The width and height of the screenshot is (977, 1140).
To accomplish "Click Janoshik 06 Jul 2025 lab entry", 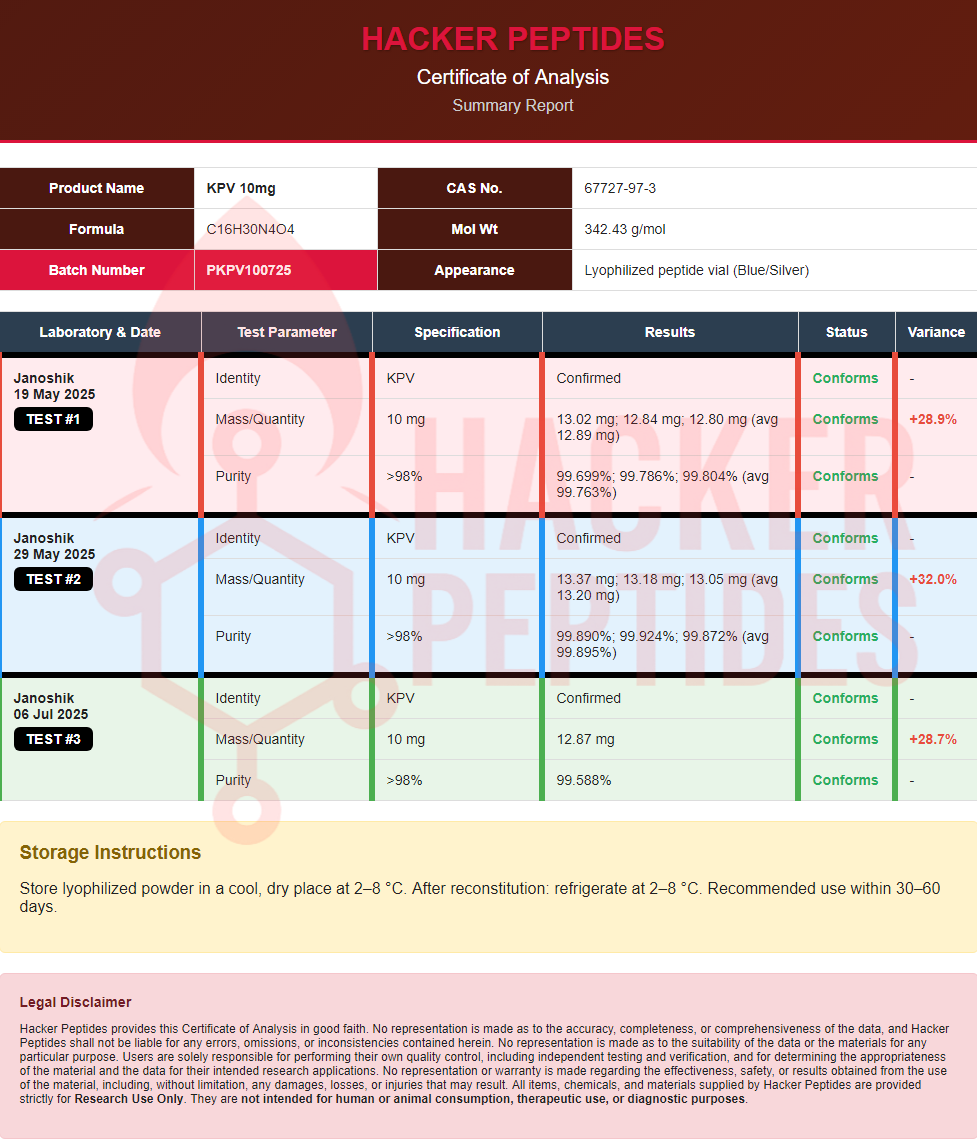I will (51, 706).
